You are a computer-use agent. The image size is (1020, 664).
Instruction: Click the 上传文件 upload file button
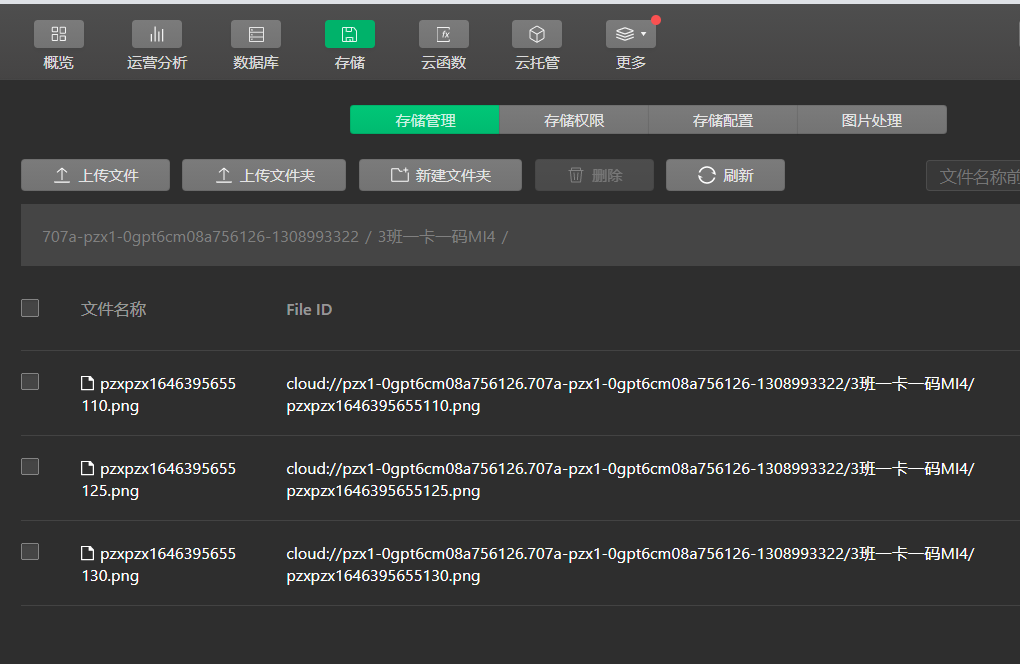(x=96, y=175)
